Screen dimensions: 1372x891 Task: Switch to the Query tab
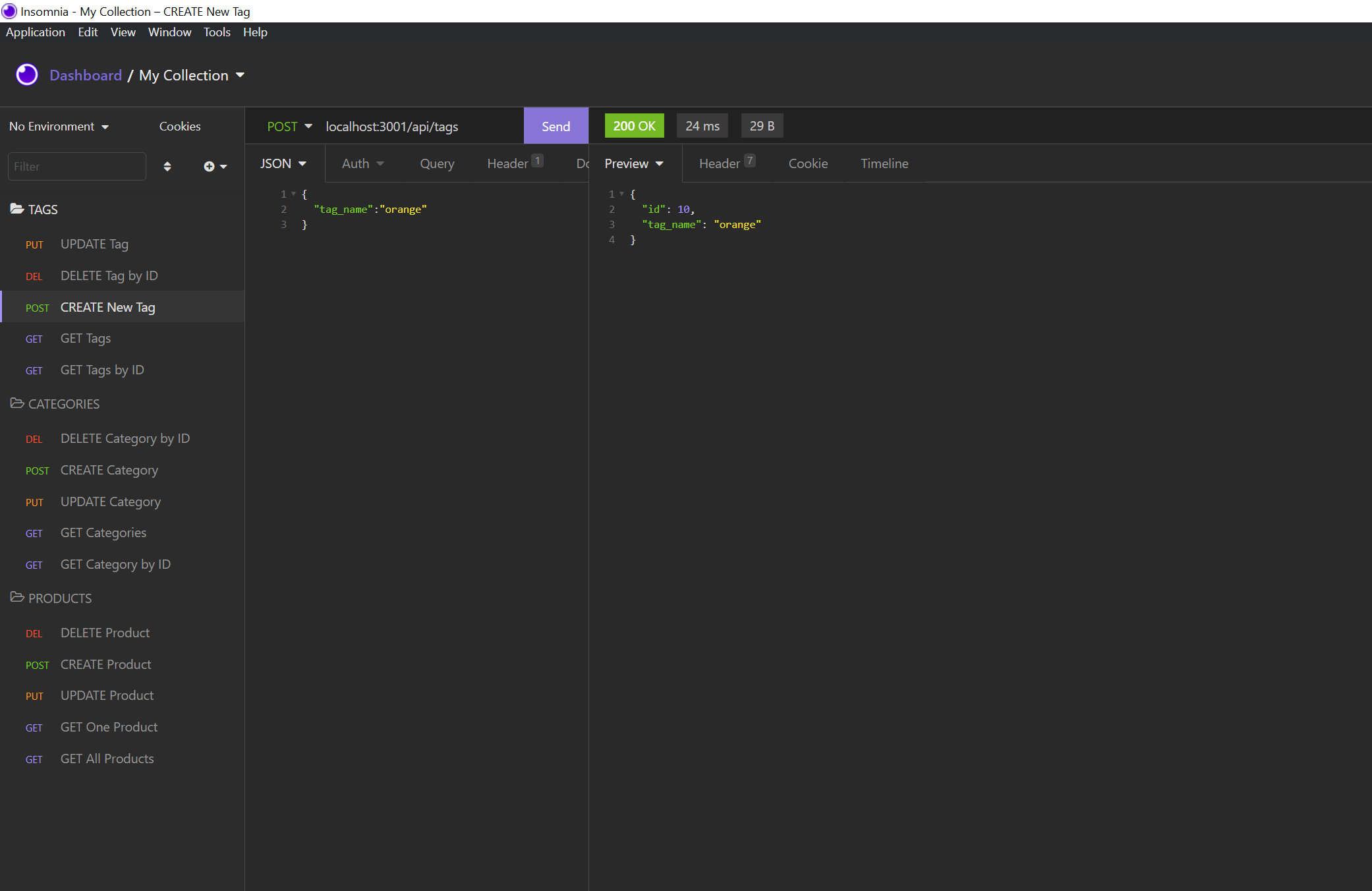[436, 163]
